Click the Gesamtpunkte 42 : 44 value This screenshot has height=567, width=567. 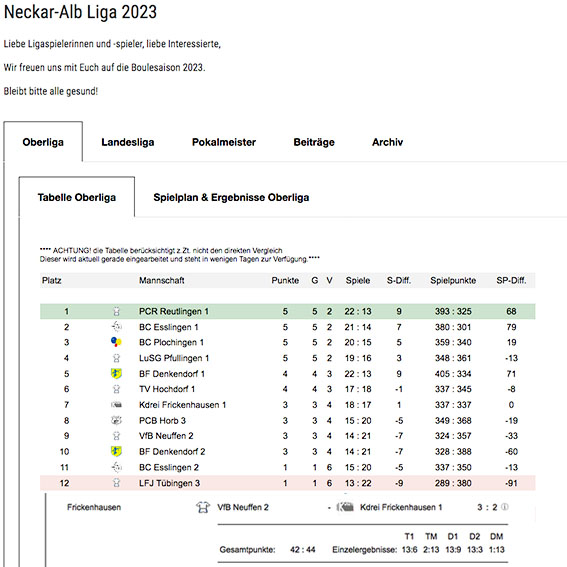303,550
